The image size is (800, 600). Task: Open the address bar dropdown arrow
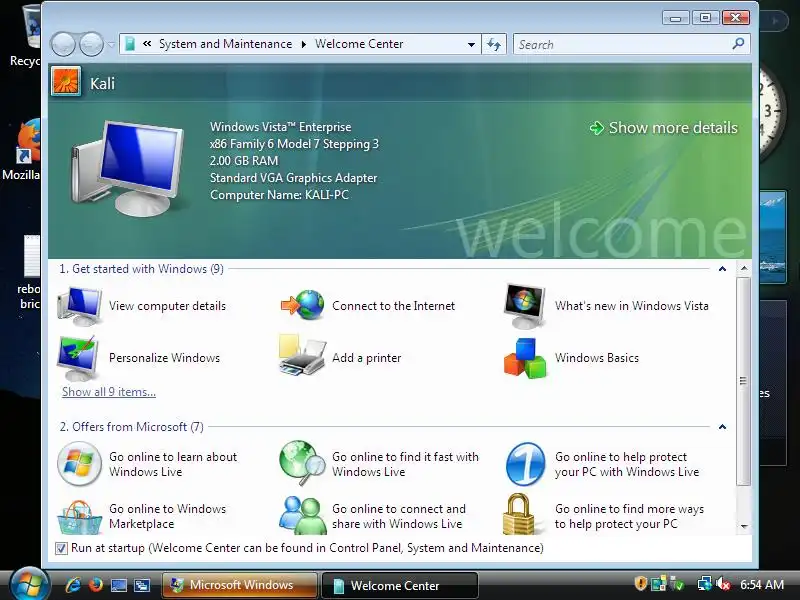(471, 44)
